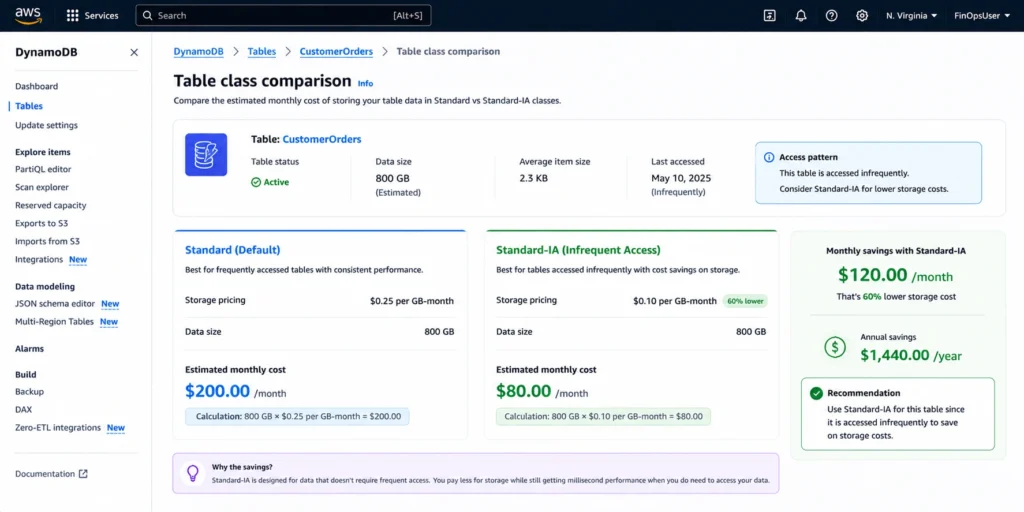
Task: Open Exports to S3
Action: pyautogui.click(x=42, y=223)
